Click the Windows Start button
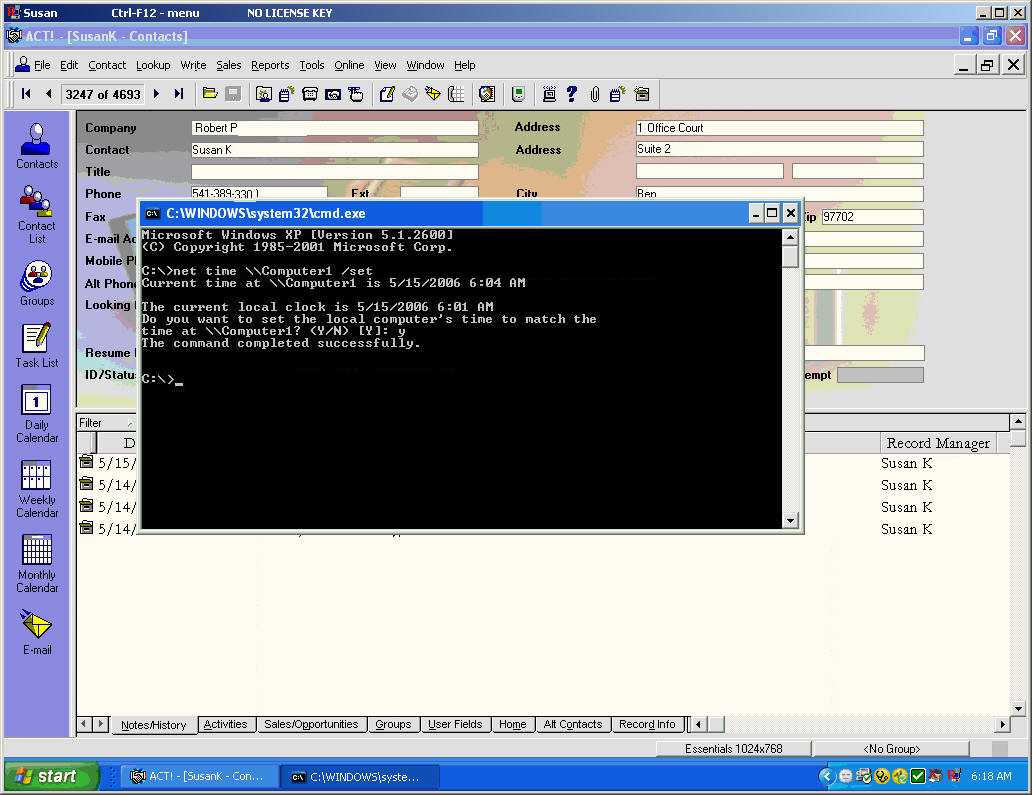1032x795 pixels. click(52, 777)
